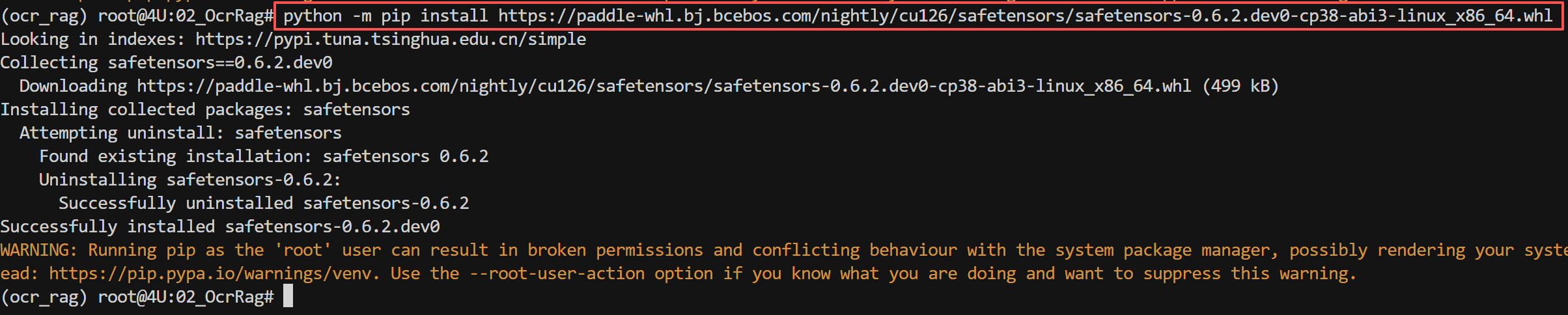Viewport: 1568px width, 315px height.
Task: Open the pip.pypa.io warnings venv link
Action: (x=214, y=274)
